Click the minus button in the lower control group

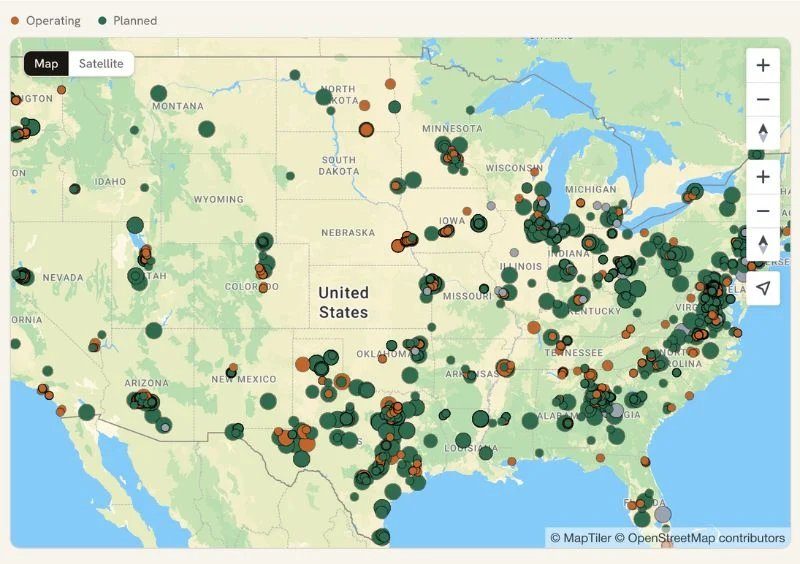click(763, 211)
